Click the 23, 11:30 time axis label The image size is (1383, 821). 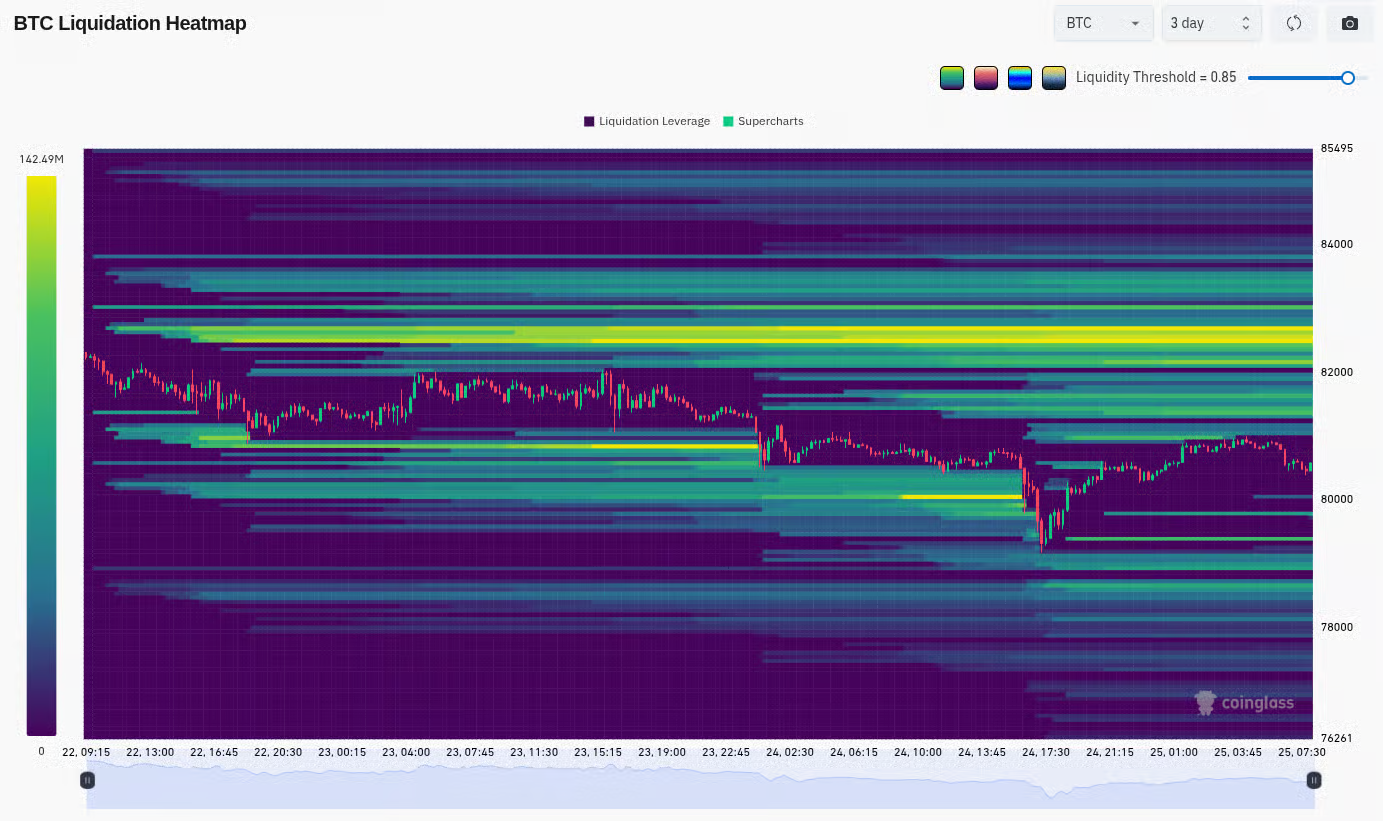[534, 752]
